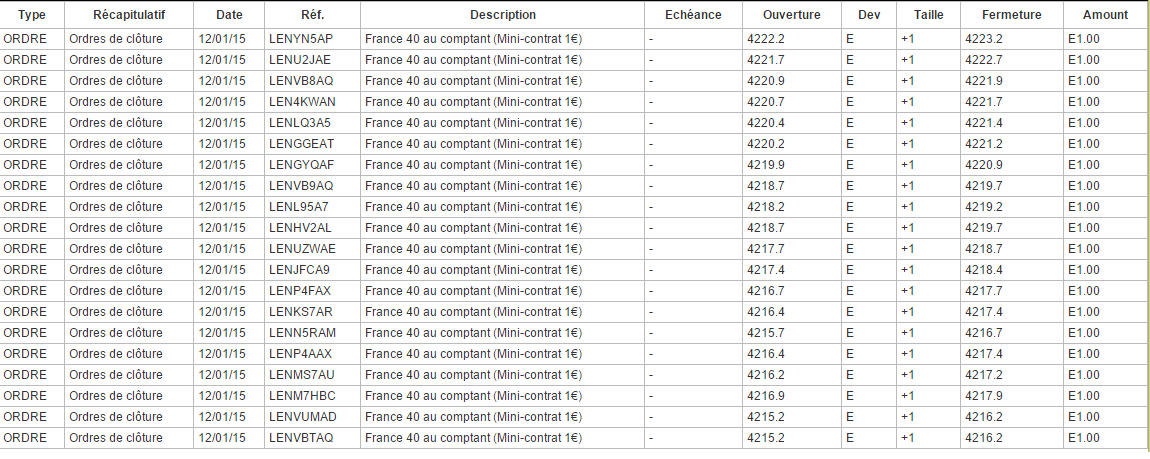Click the Fermeture column header

coord(1011,15)
